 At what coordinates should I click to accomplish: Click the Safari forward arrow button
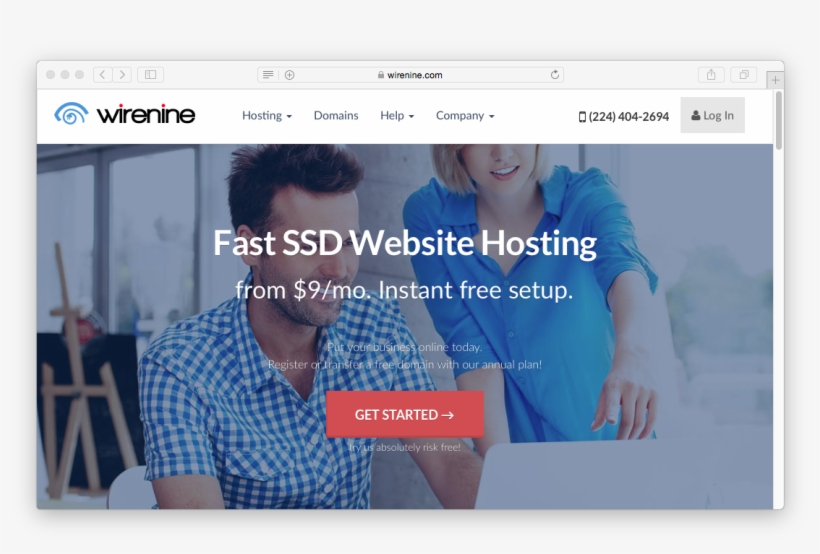[122, 75]
